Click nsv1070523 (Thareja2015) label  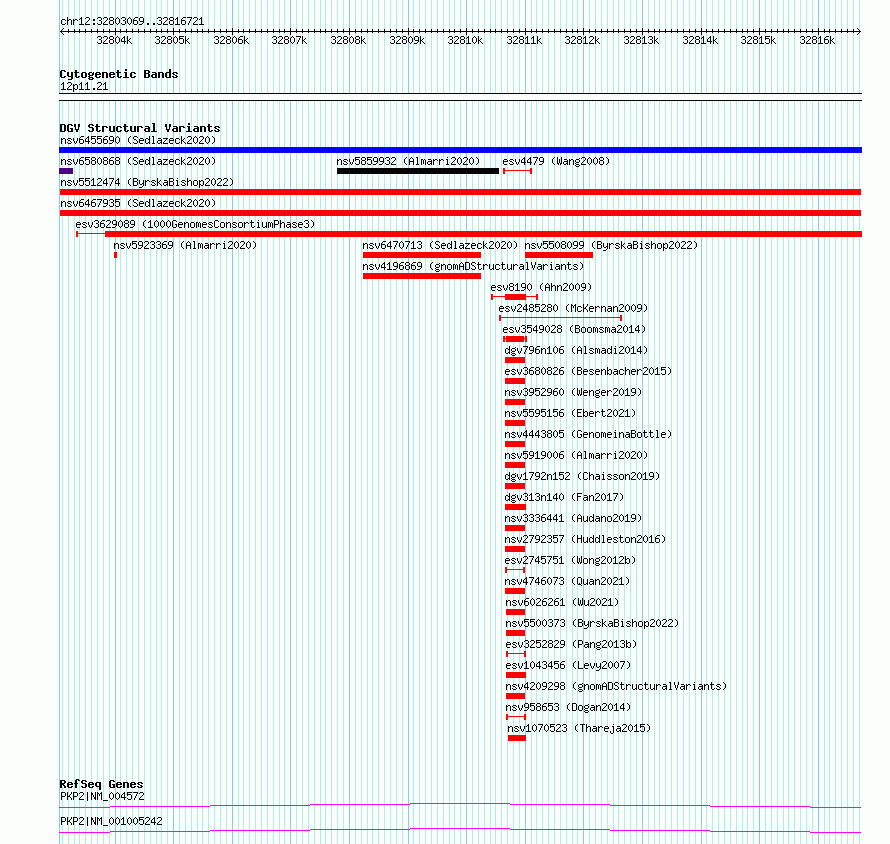(x=579, y=728)
